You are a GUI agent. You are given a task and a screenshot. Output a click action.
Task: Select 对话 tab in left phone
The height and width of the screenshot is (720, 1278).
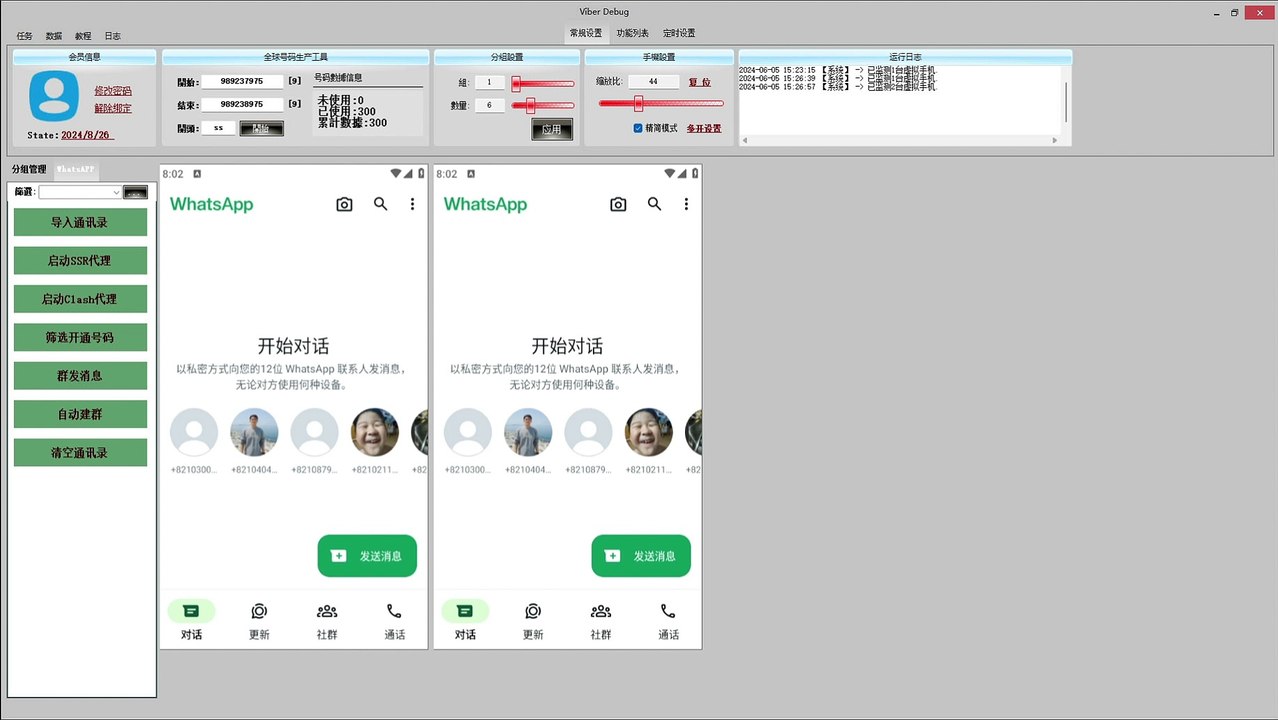[x=191, y=621]
